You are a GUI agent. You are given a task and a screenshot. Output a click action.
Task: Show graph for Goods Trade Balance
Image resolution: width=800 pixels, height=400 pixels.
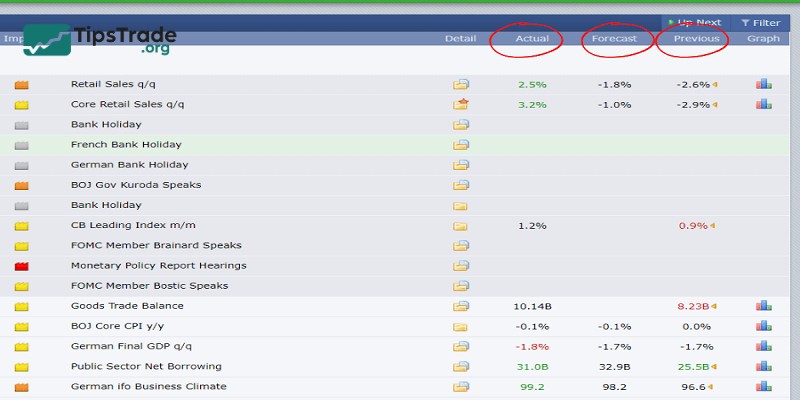tap(764, 306)
